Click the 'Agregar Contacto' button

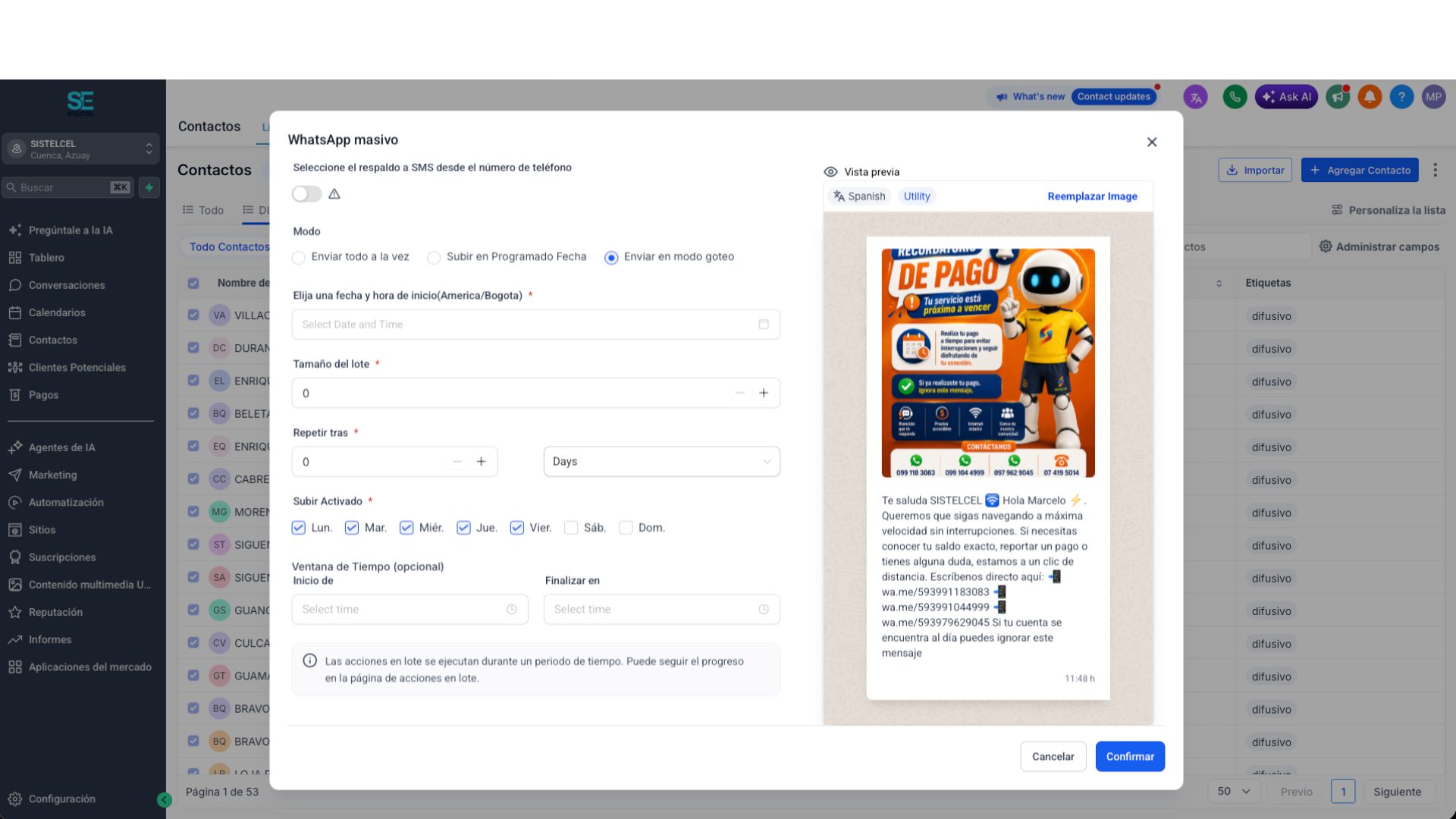[x=1360, y=170]
